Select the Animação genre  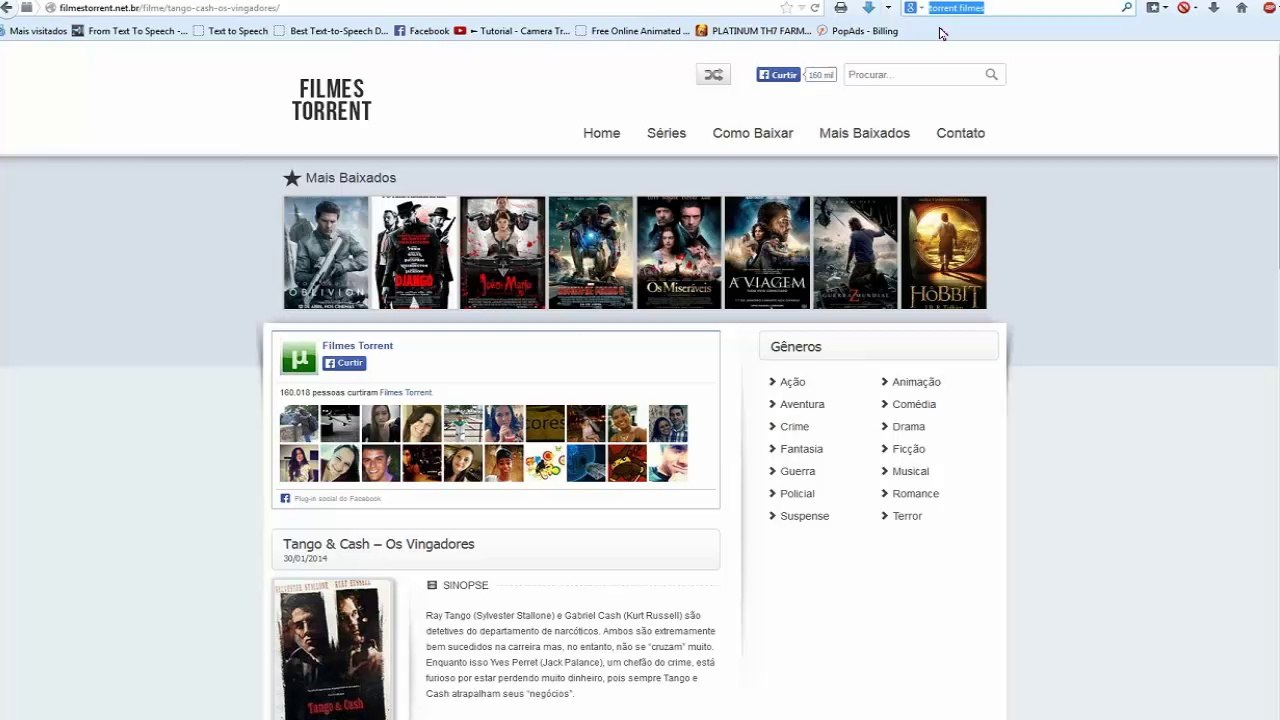916,382
